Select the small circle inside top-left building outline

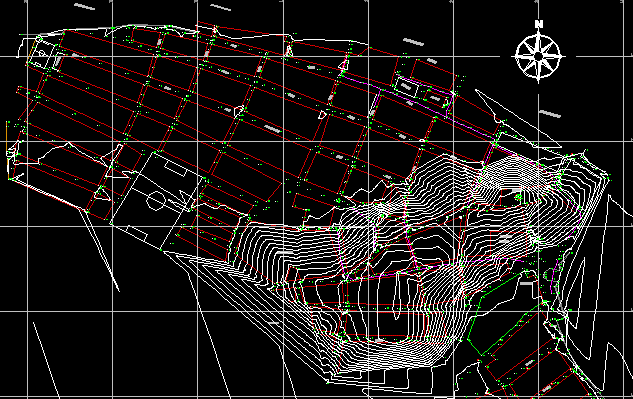tap(42, 53)
